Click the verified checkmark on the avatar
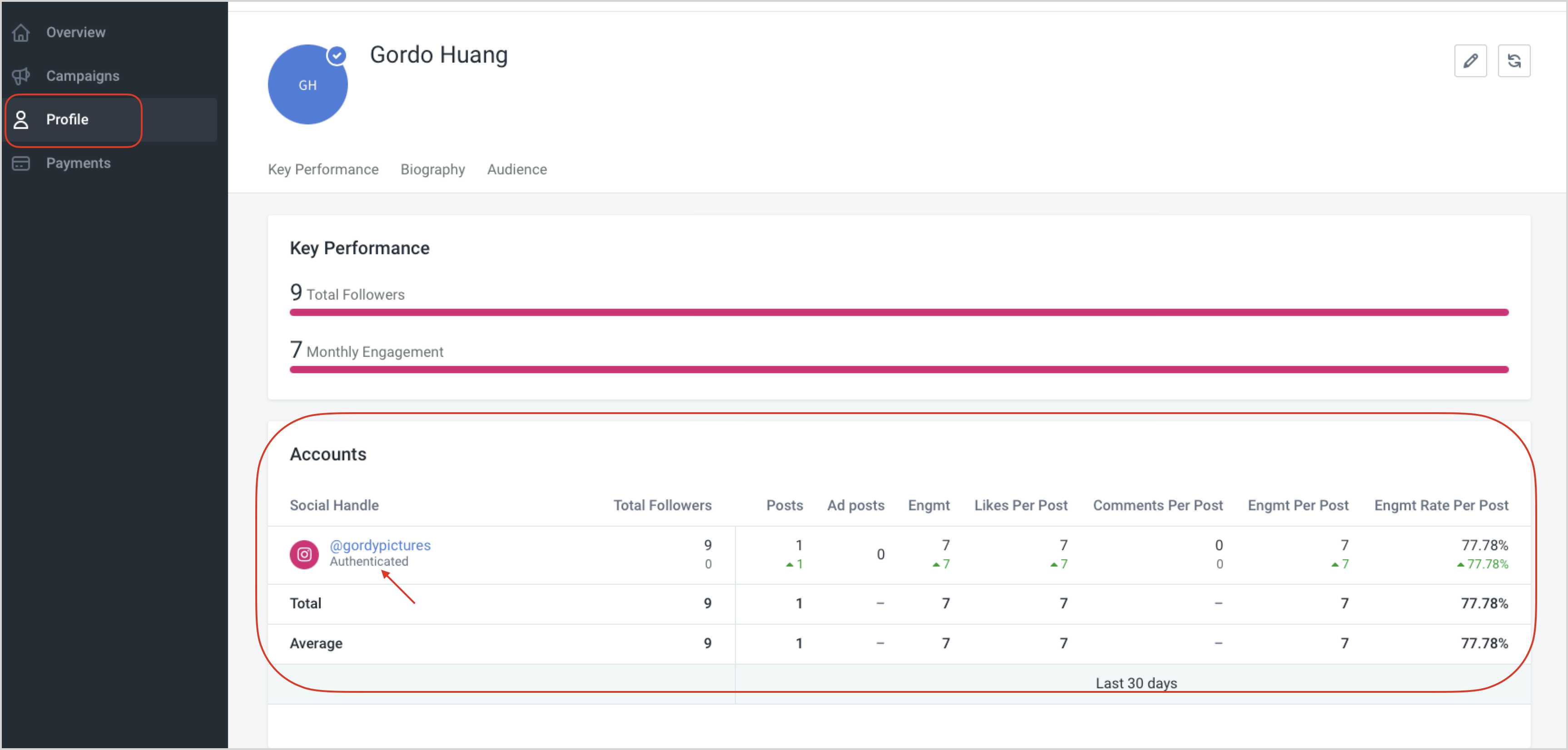 337,55
